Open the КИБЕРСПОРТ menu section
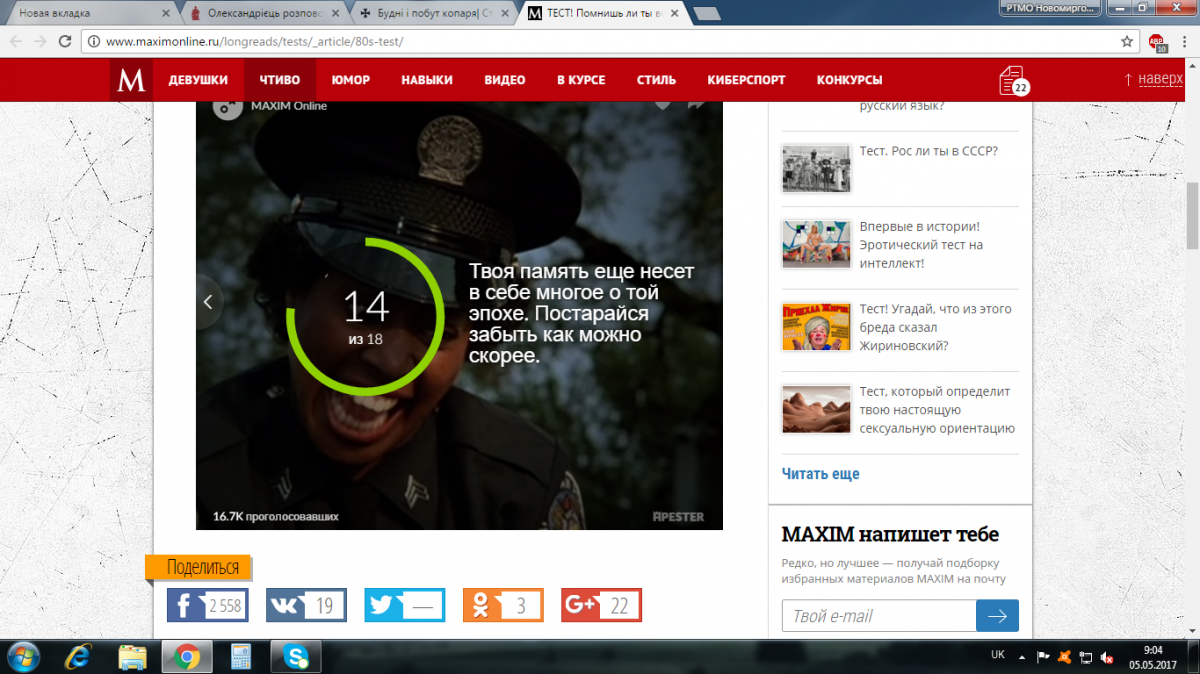Screen dimensions: 1200x674 tap(746, 80)
